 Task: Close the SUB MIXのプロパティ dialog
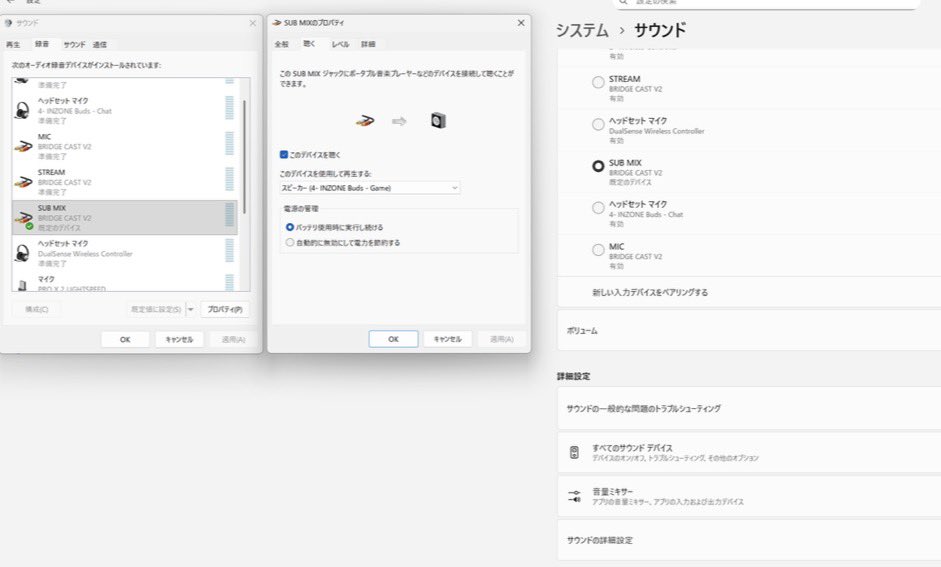click(520, 23)
